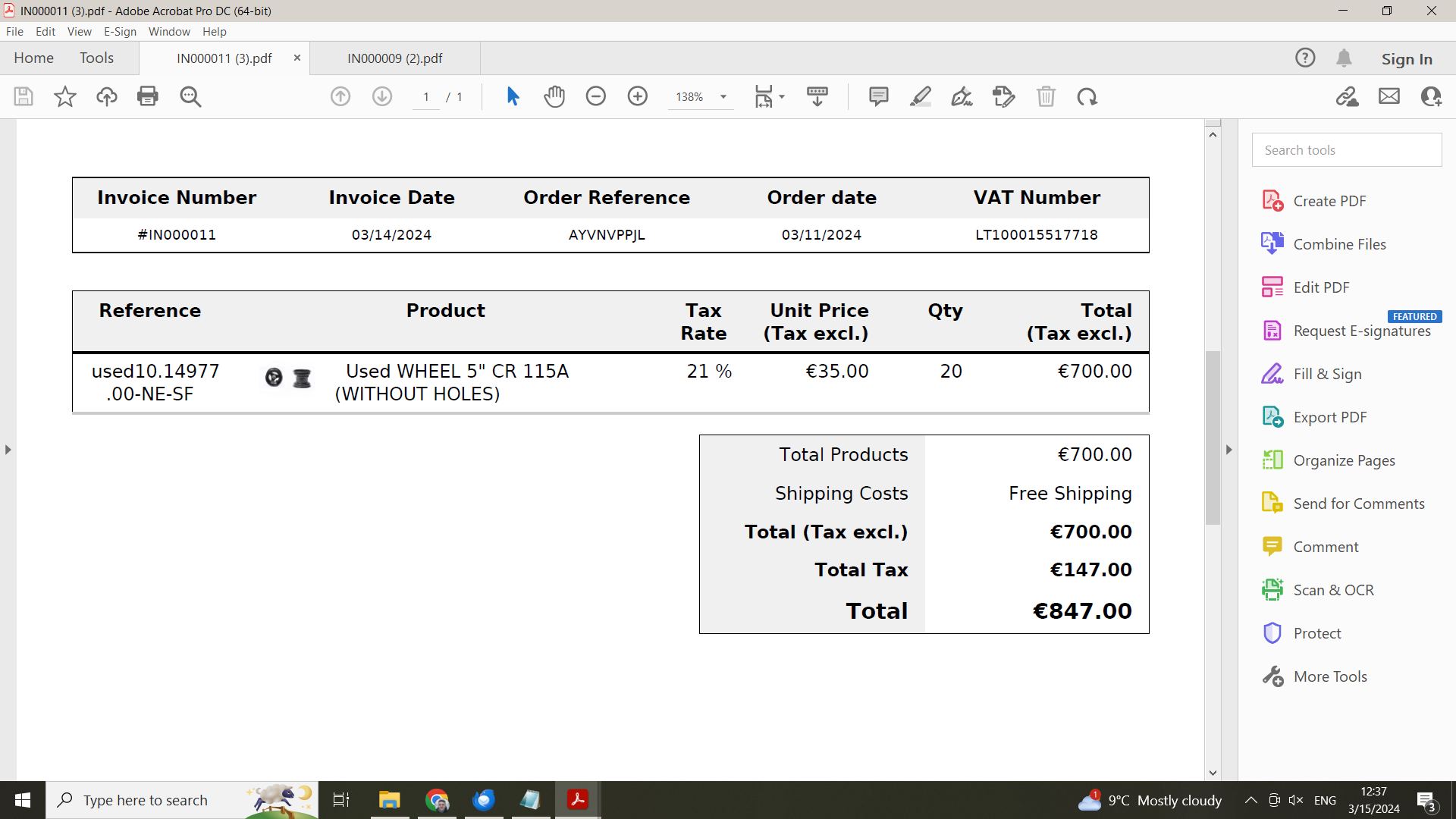
Task: Click the Star bookmark icon
Action: pyautogui.click(x=65, y=96)
